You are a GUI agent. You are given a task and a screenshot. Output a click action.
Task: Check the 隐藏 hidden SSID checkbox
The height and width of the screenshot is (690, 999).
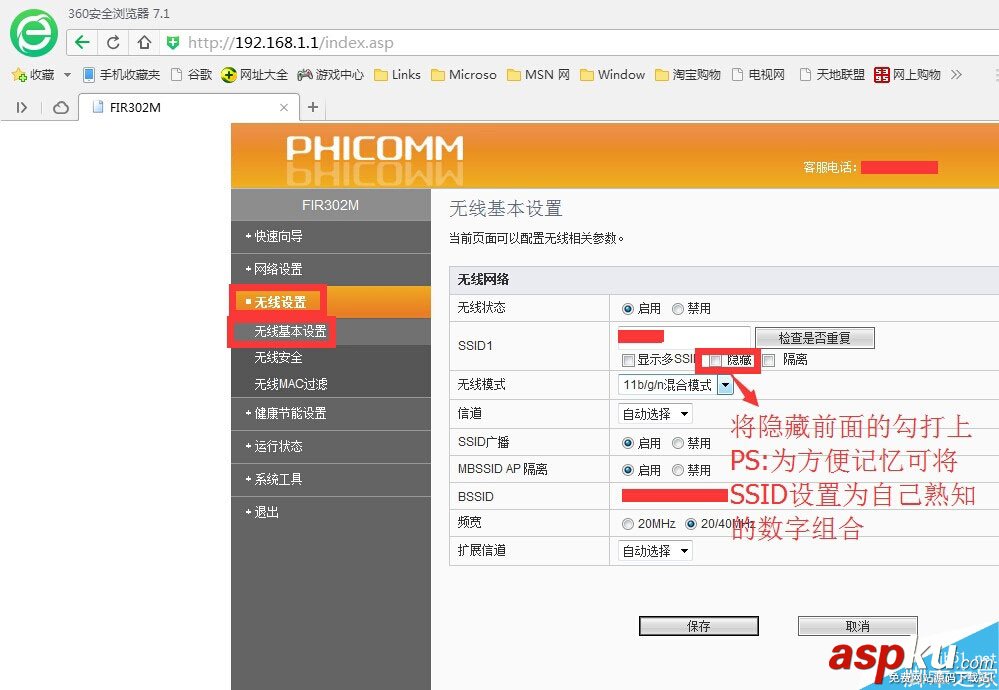point(715,360)
